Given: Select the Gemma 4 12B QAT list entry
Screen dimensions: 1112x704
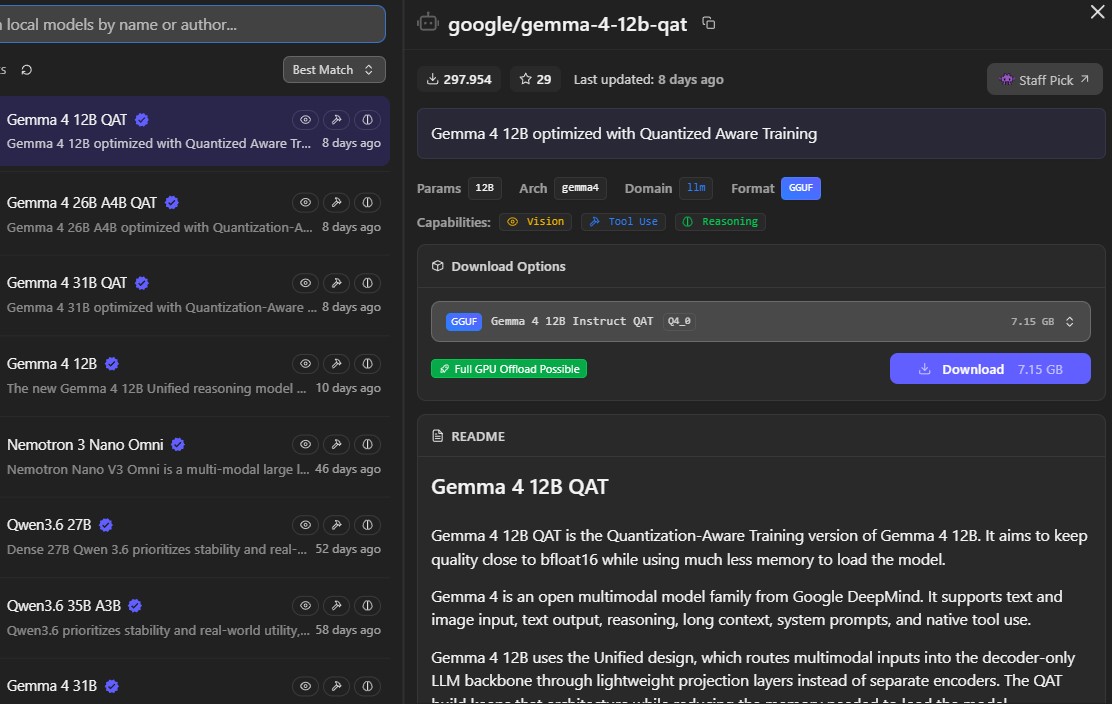Looking at the screenshot, I should pyautogui.click(x=194, y=131).
